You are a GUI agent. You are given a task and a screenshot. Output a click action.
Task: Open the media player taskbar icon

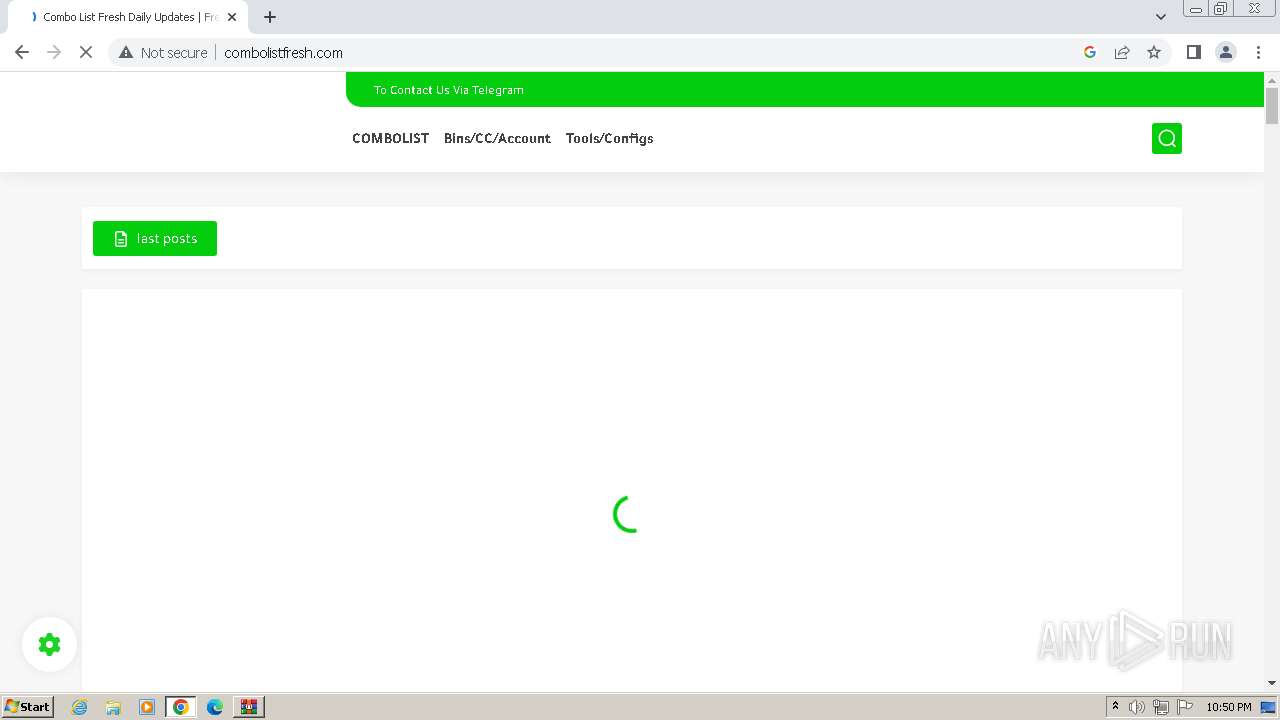(x=147, y=707)
